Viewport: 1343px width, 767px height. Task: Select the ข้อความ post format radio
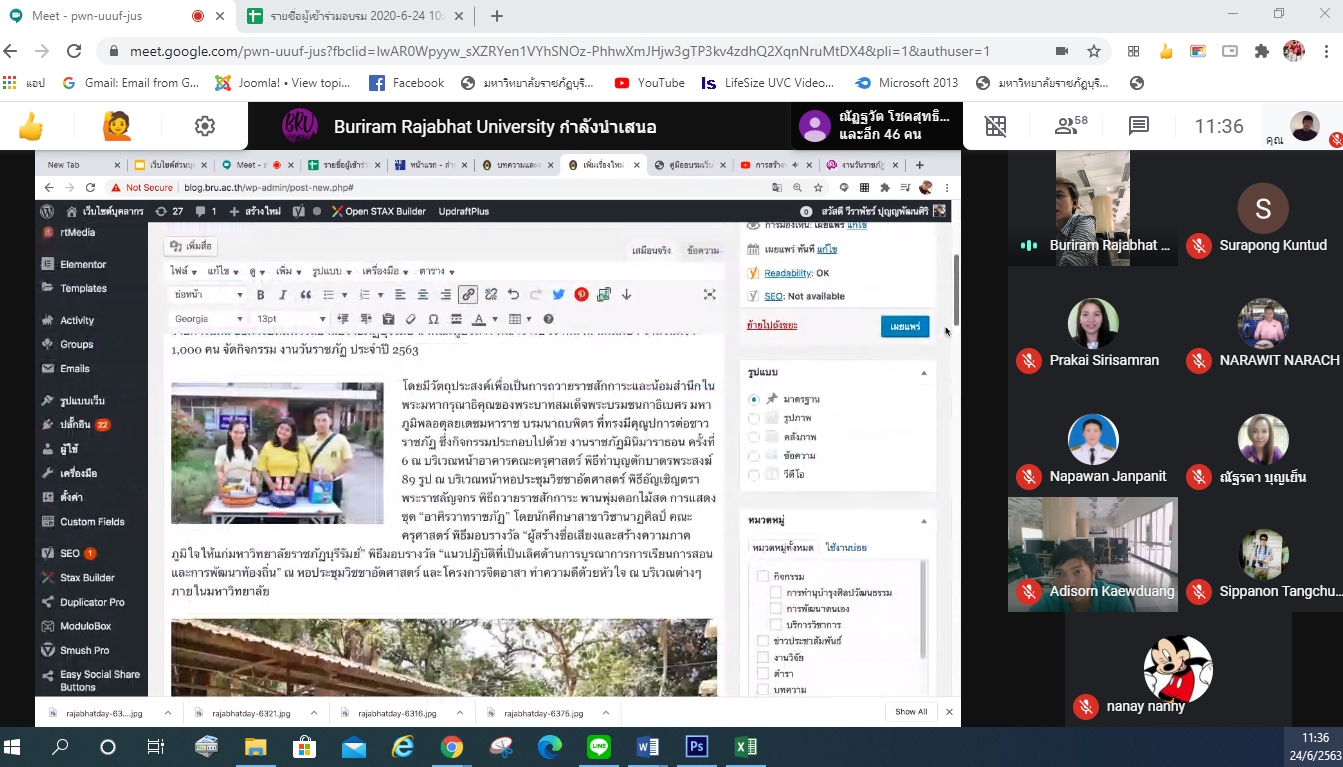[x=754, y=456]
